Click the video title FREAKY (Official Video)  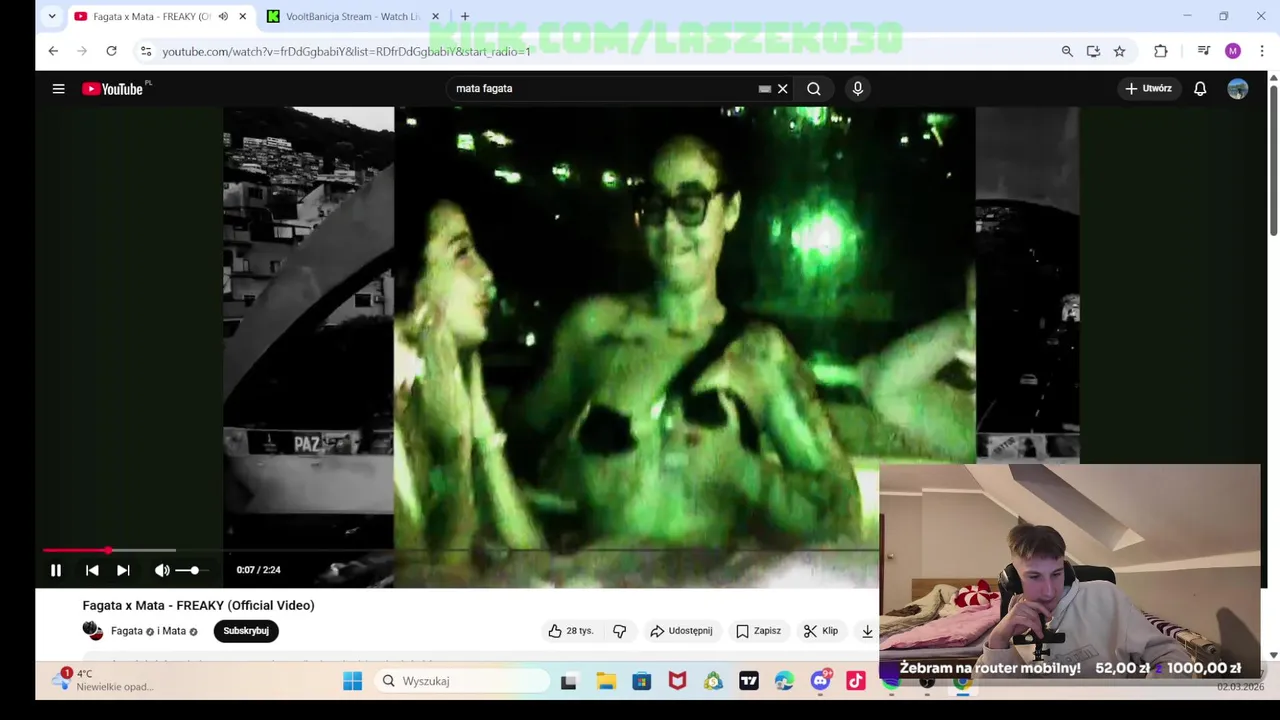[198, 605]
